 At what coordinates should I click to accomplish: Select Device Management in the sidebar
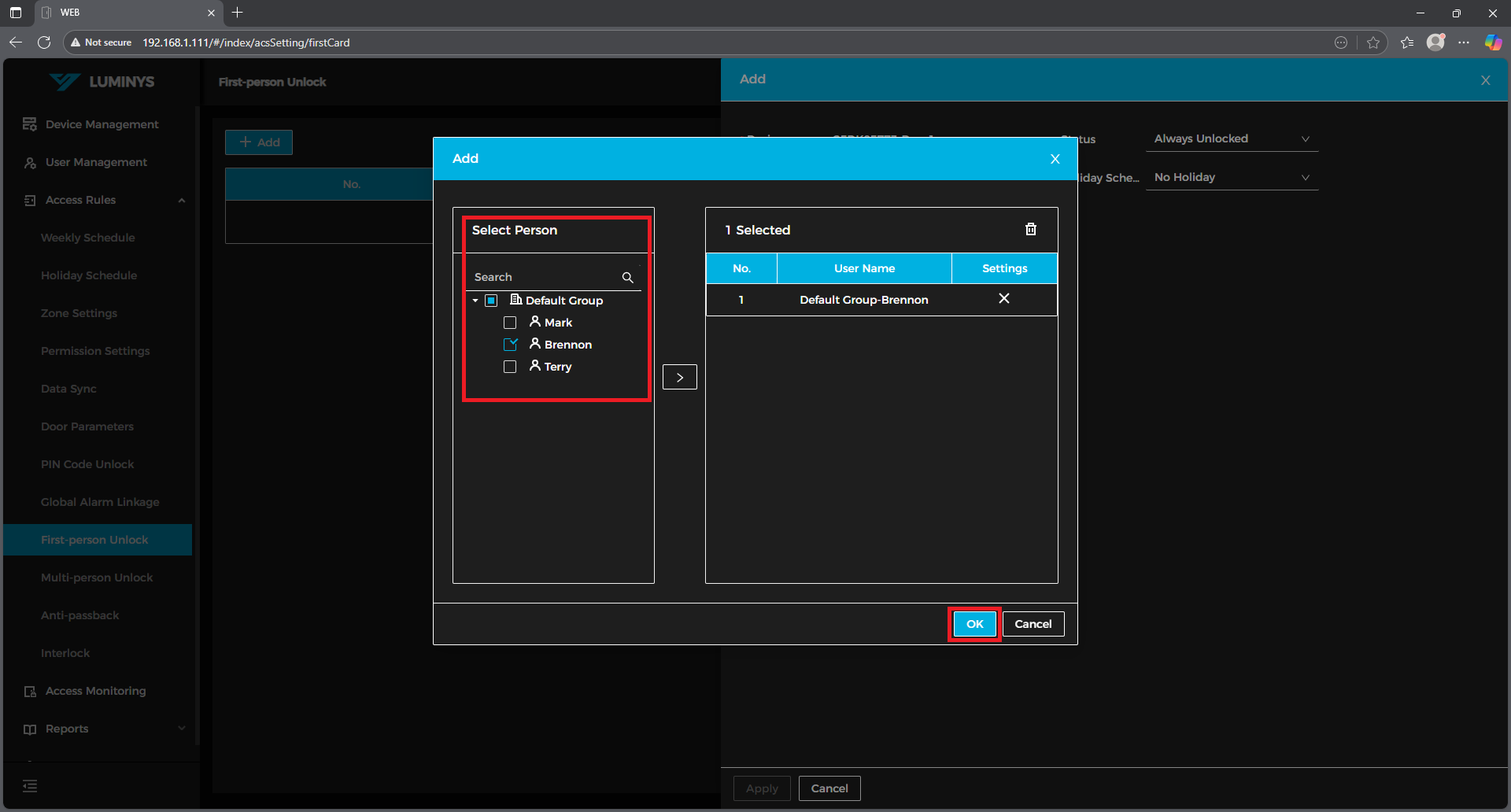tap(102, 124)
